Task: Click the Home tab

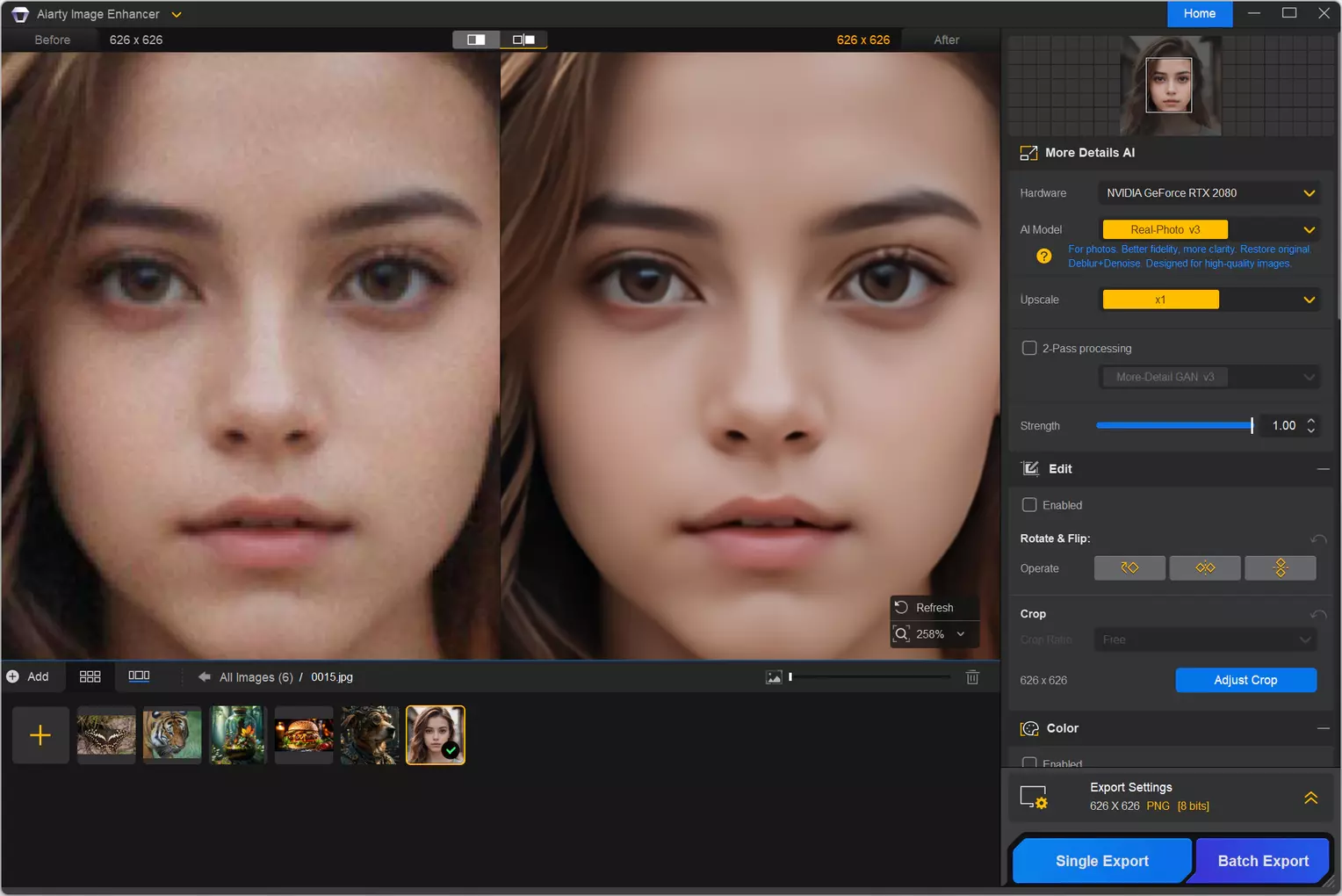Action: (1199, 13)
